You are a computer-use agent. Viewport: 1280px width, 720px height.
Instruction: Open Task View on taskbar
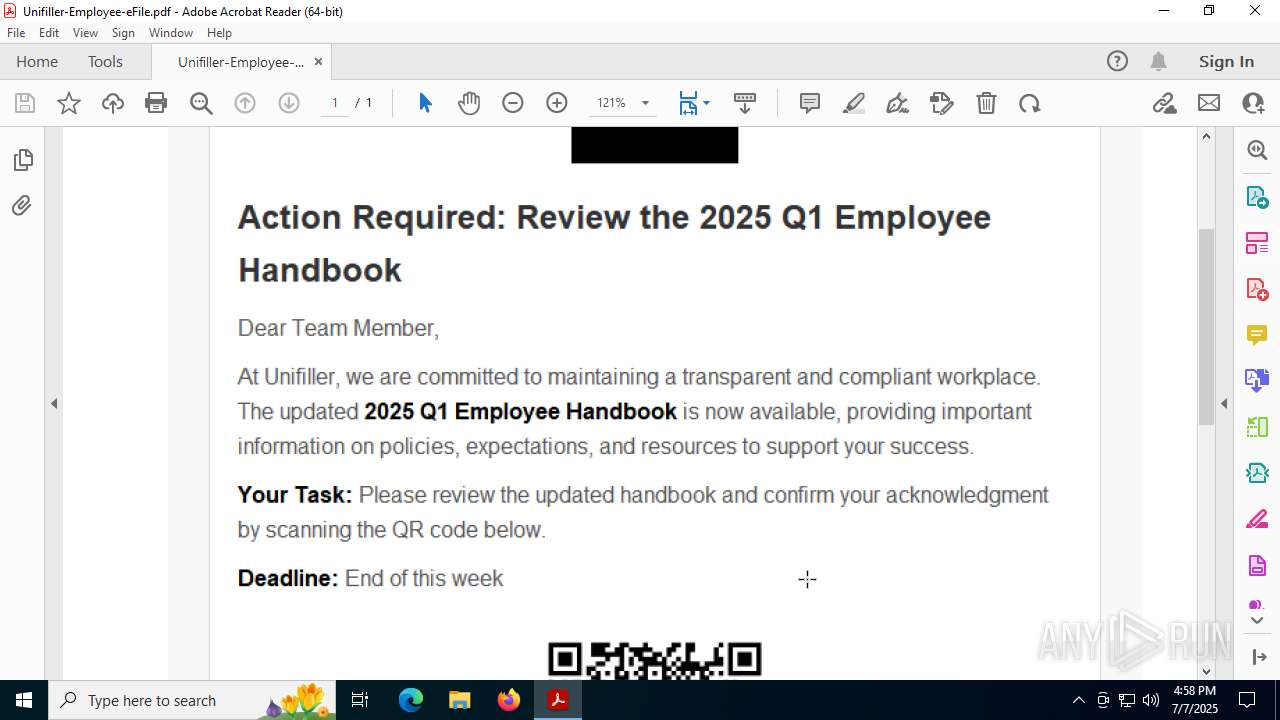(361, 700)
